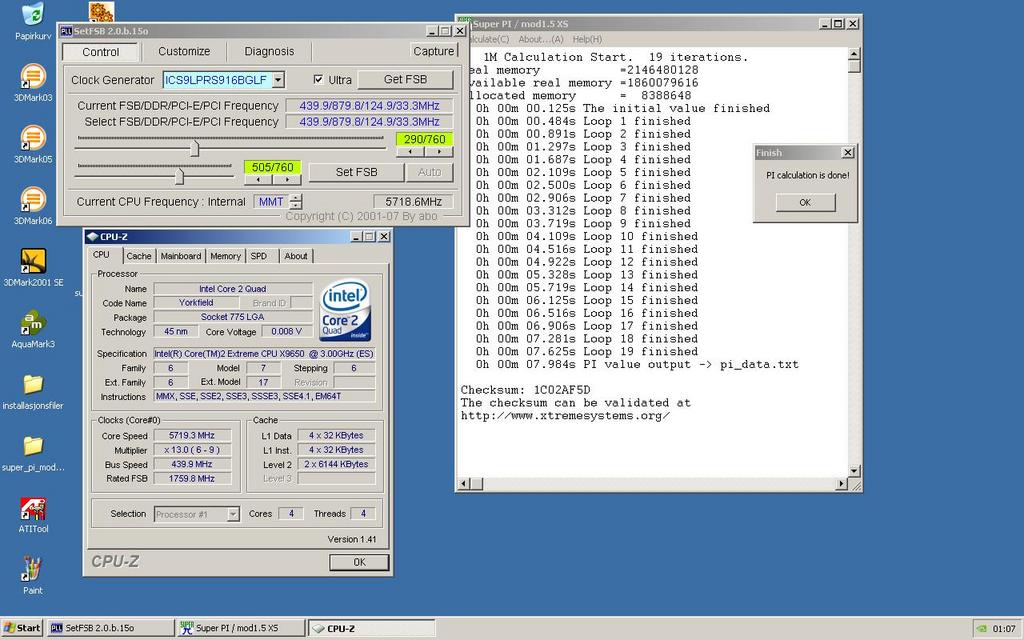Open the installasjonsfiler folder

coord(33,385)
